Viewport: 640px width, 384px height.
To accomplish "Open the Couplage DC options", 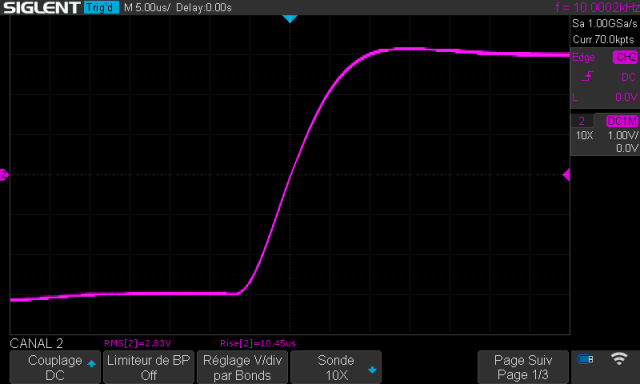I will pyautogui.click(x=55, y=367).
